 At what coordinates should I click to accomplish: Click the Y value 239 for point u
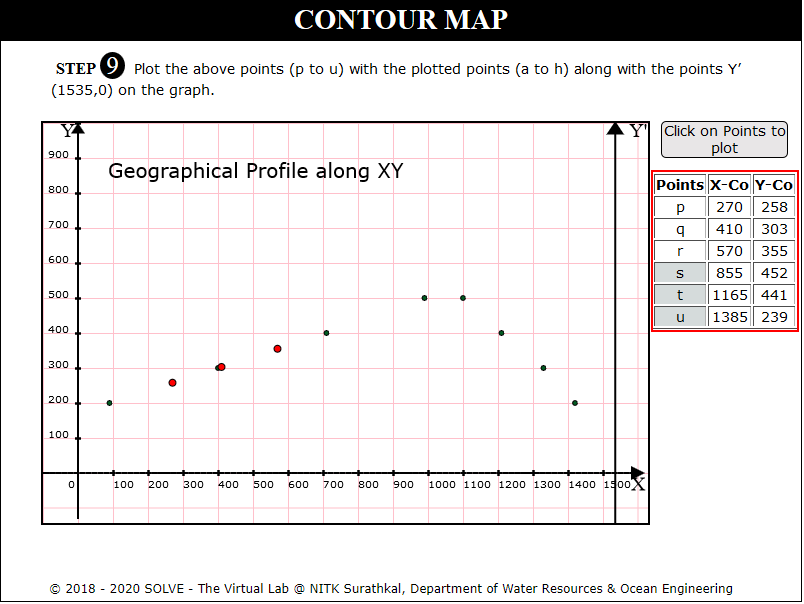(774, 317)
